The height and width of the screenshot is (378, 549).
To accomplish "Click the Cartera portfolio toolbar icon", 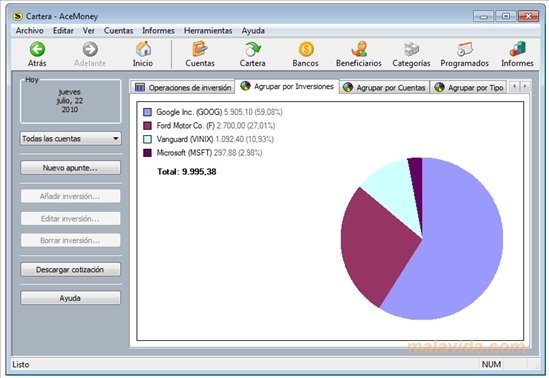I will pyautogui.click(x=252, y=49).
